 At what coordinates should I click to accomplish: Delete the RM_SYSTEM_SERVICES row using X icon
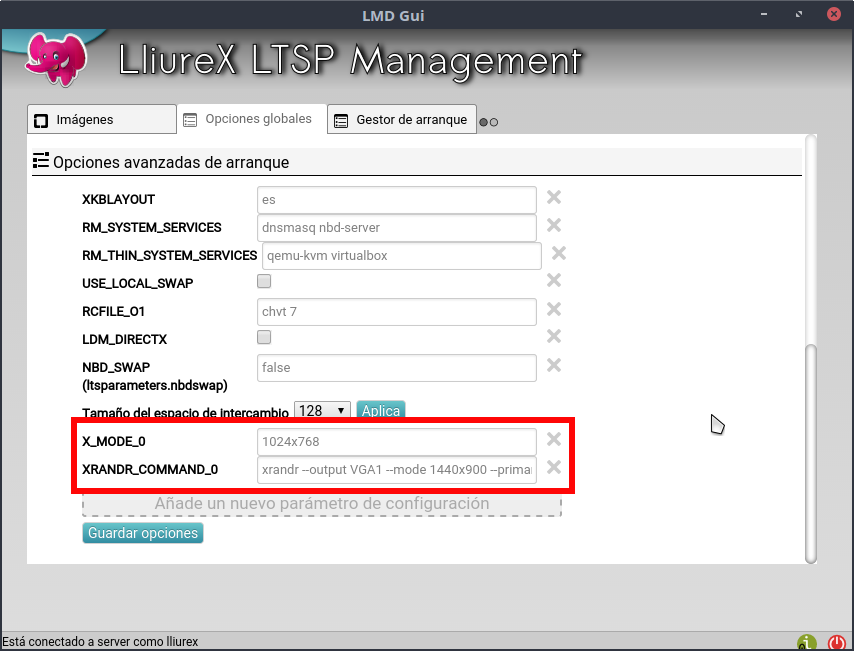553,226
